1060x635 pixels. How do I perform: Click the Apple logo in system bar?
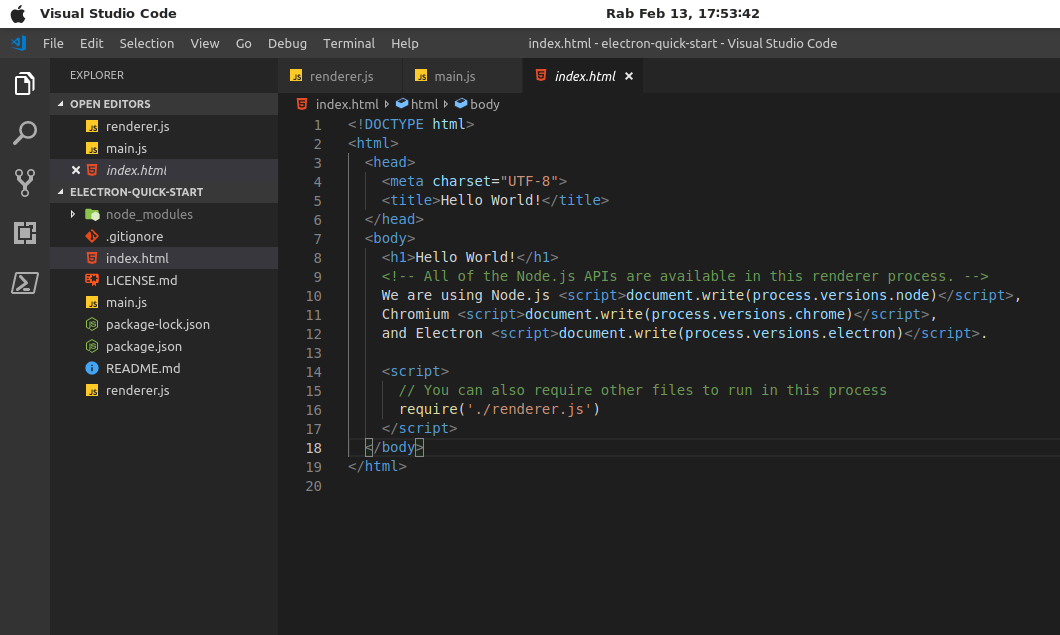[x=18, y=14]
